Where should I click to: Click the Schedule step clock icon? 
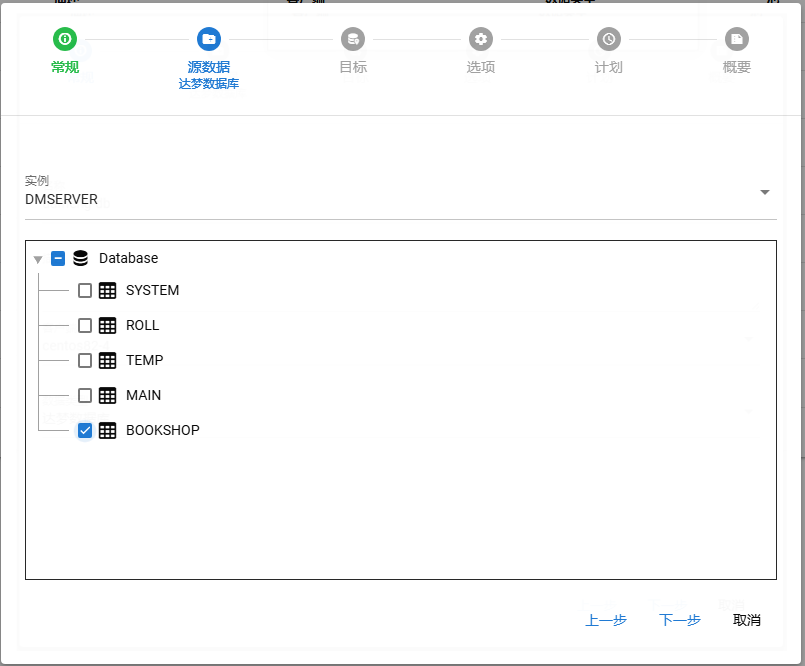(608, 39)
